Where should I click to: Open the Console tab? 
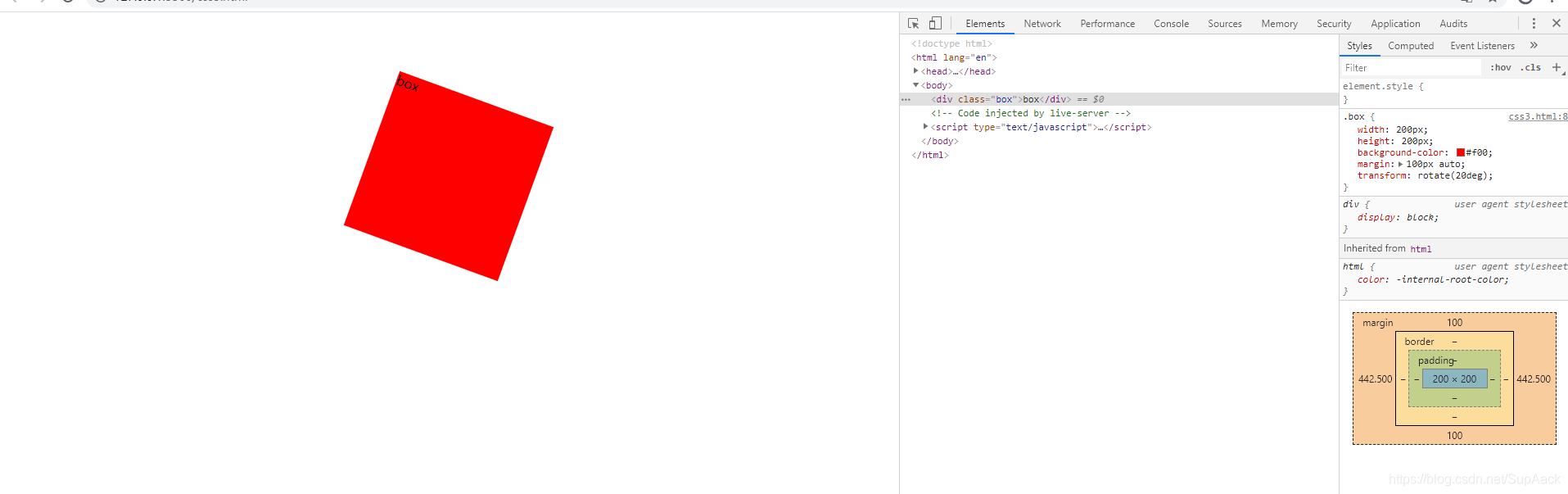(1171, 24)
